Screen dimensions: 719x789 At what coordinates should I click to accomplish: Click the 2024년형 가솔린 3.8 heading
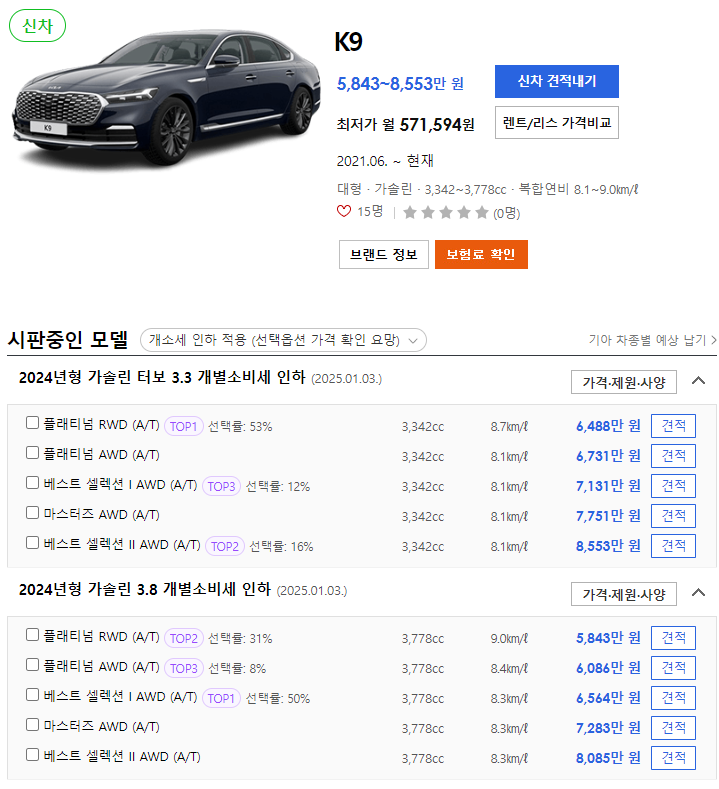pos(145,589)
